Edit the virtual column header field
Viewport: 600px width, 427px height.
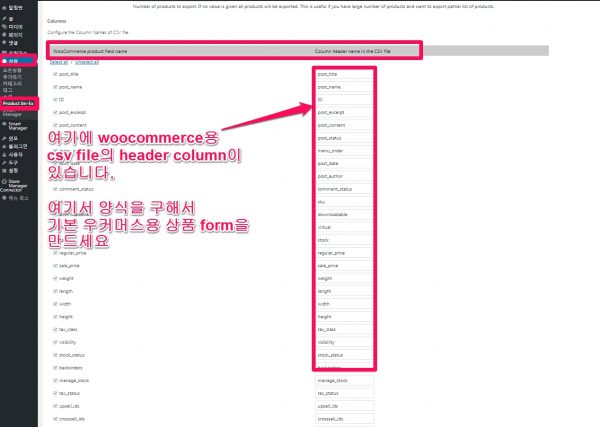pos(345,227)
